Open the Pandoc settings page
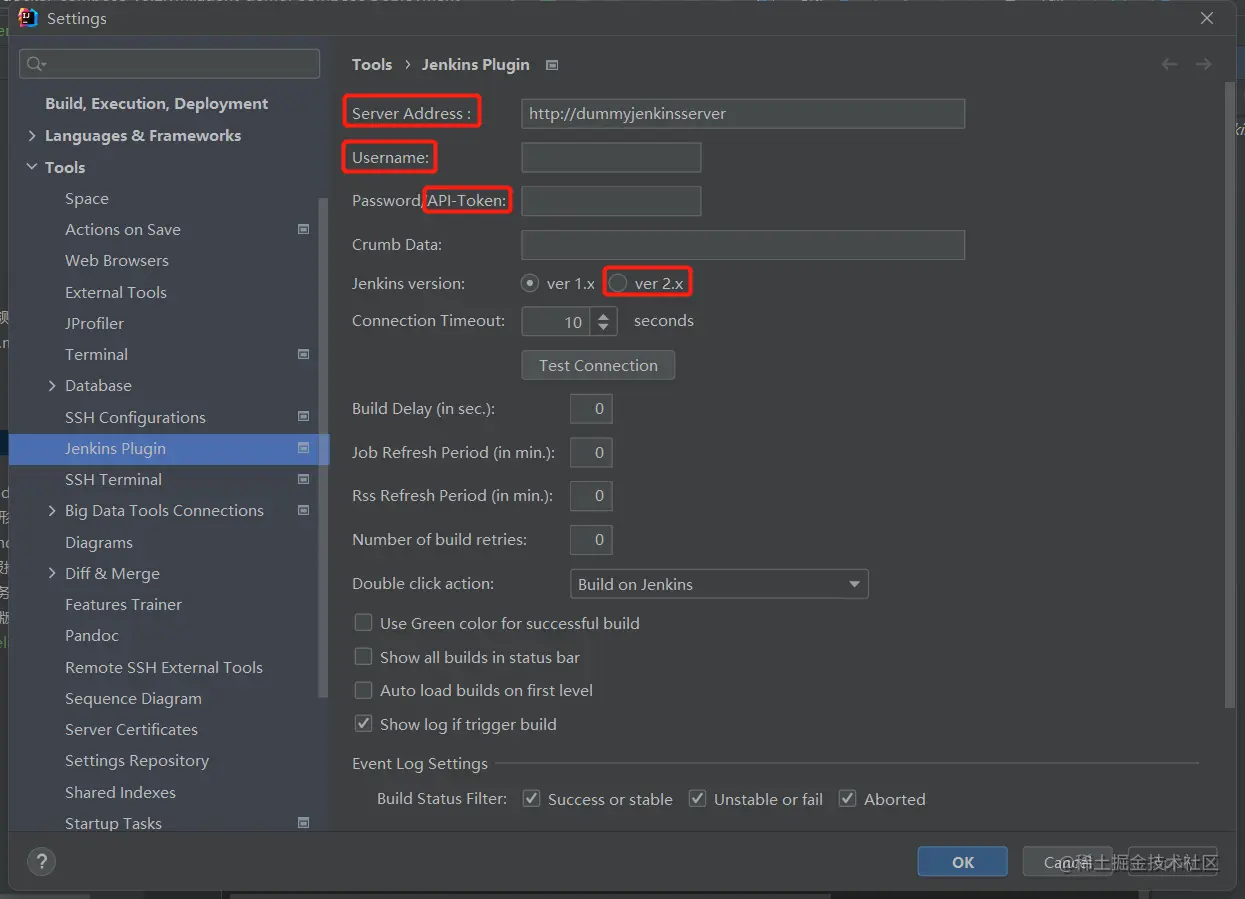 pos(92,635)
